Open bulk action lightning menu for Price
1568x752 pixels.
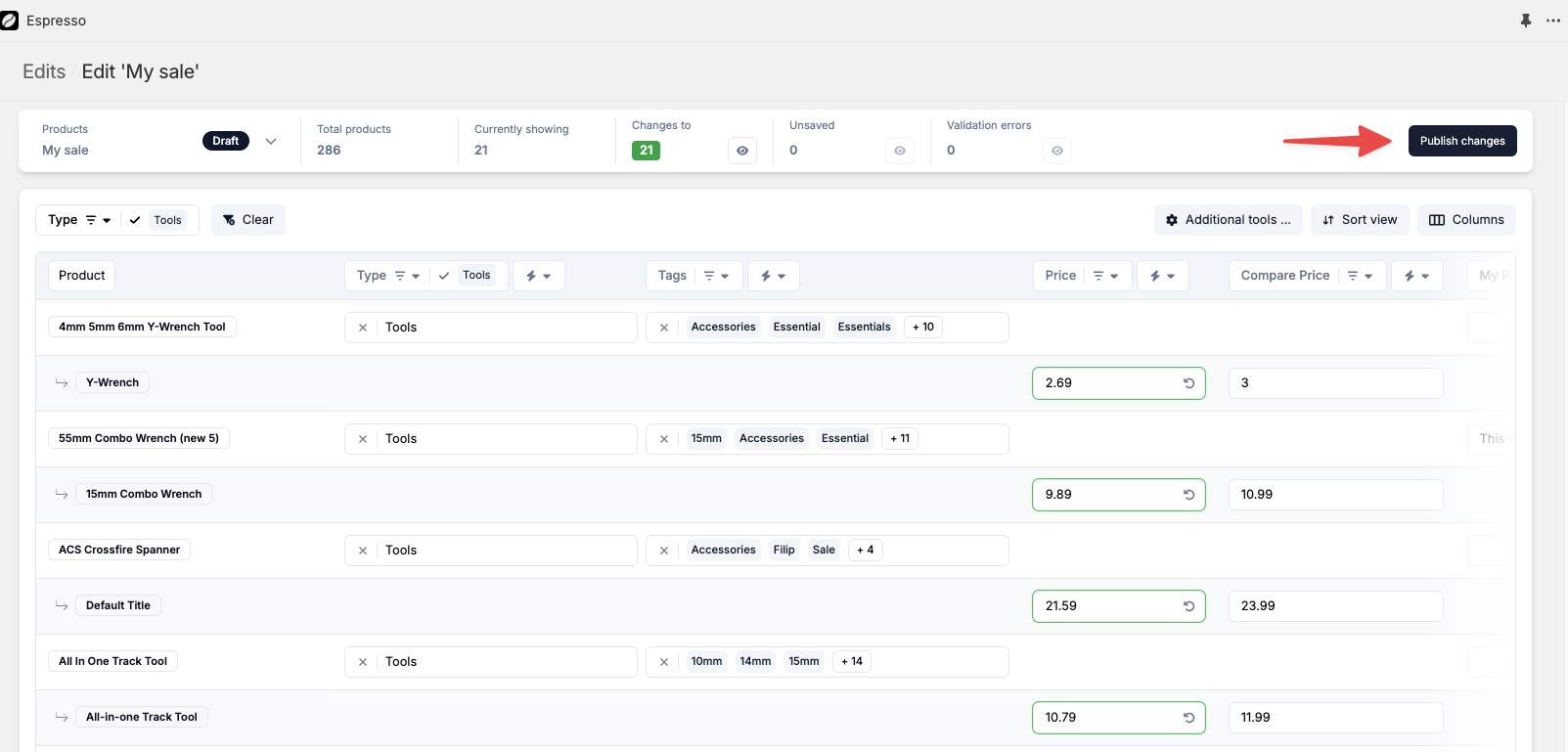(x=1162, y=276)
